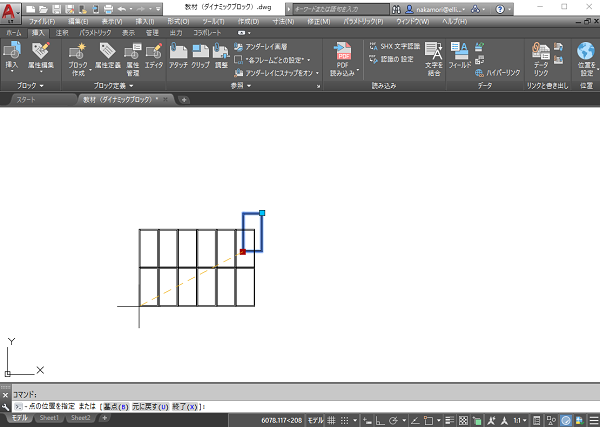Click the ハイパーリンク hyperlink button
Image resolution: width=600 pixels, height=427 pixels.
click(498, 73)
